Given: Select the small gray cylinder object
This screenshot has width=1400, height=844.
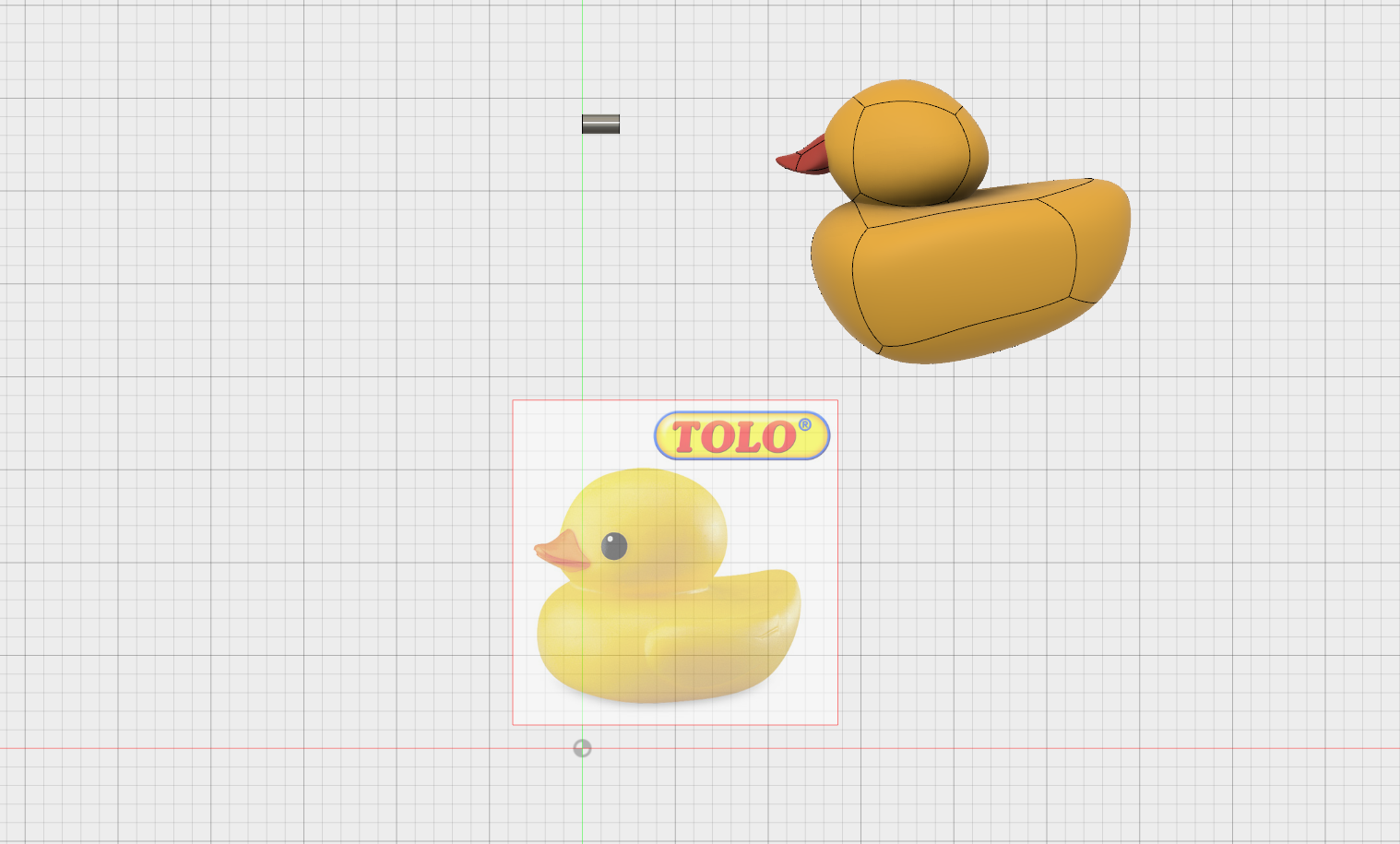Looking at the screenshot, I should click(600, 124).
